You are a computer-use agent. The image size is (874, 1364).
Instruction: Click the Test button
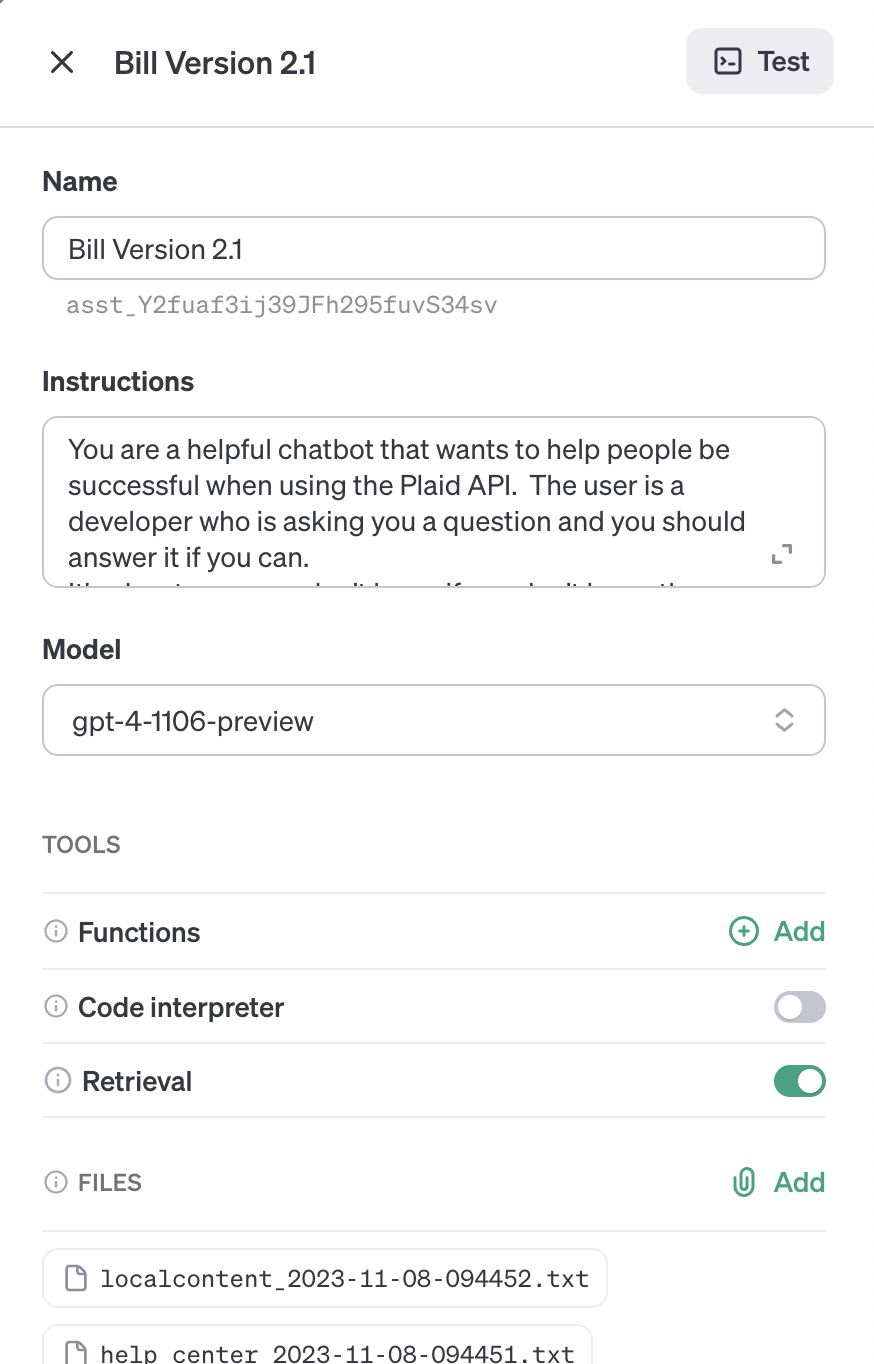click(x=759, y=61)
